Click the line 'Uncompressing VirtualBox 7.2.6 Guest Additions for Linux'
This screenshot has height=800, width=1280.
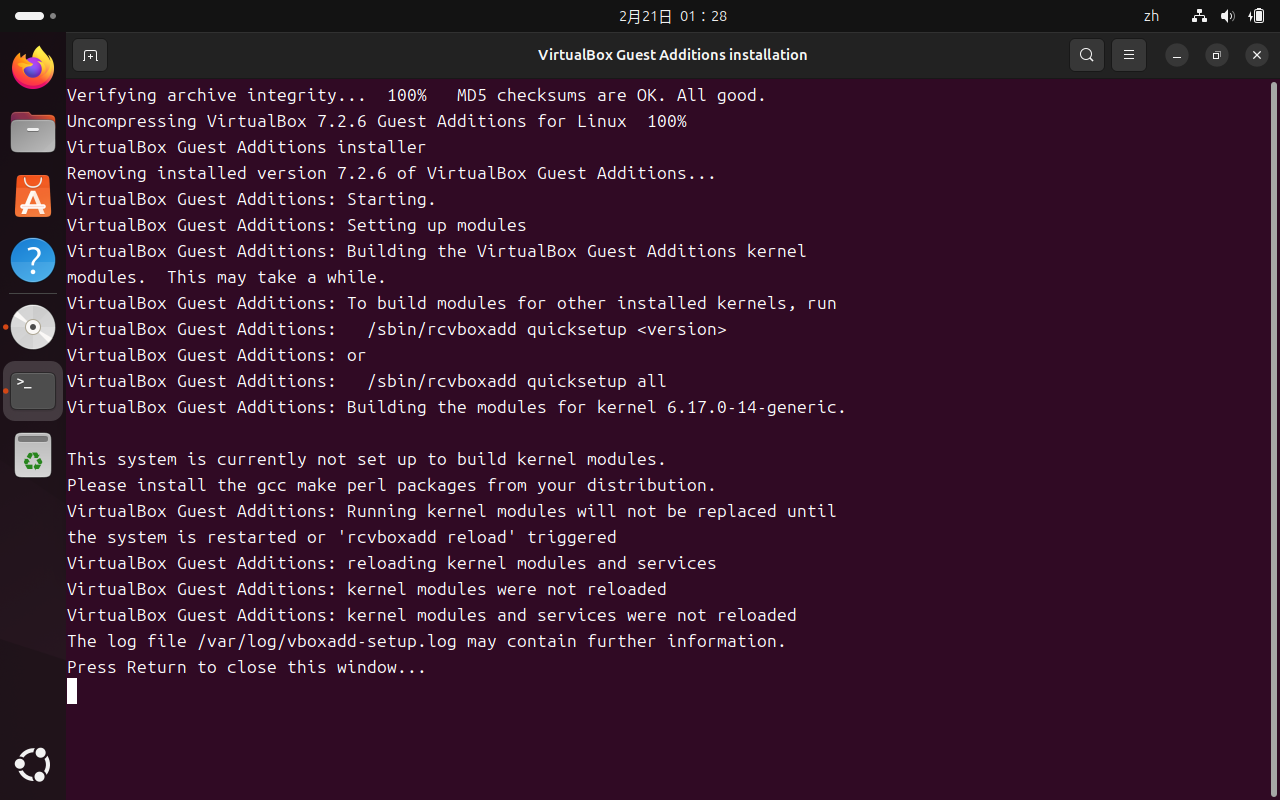click(x=347, y=122)
